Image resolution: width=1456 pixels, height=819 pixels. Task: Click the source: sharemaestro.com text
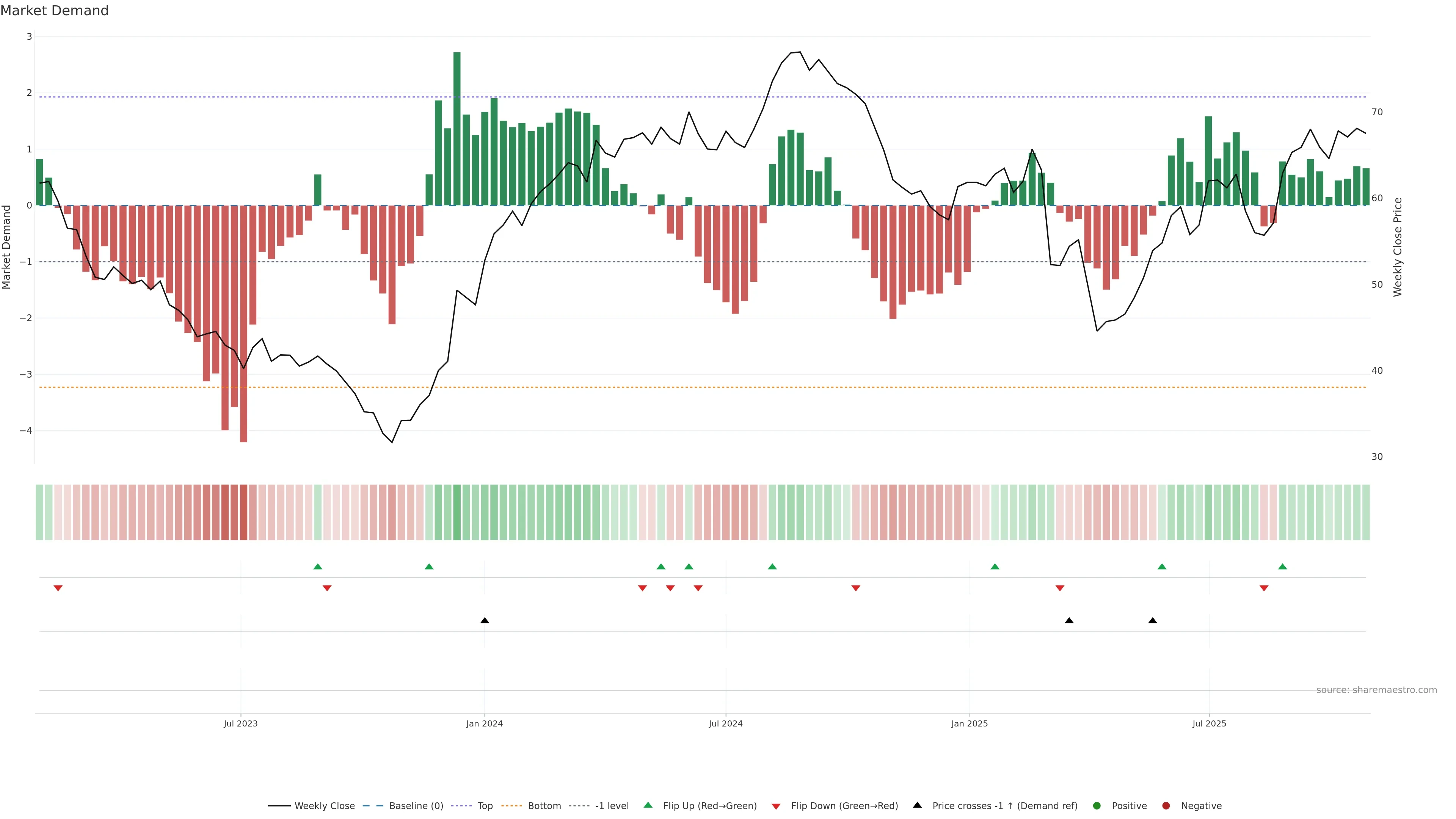pos(1376,690)
